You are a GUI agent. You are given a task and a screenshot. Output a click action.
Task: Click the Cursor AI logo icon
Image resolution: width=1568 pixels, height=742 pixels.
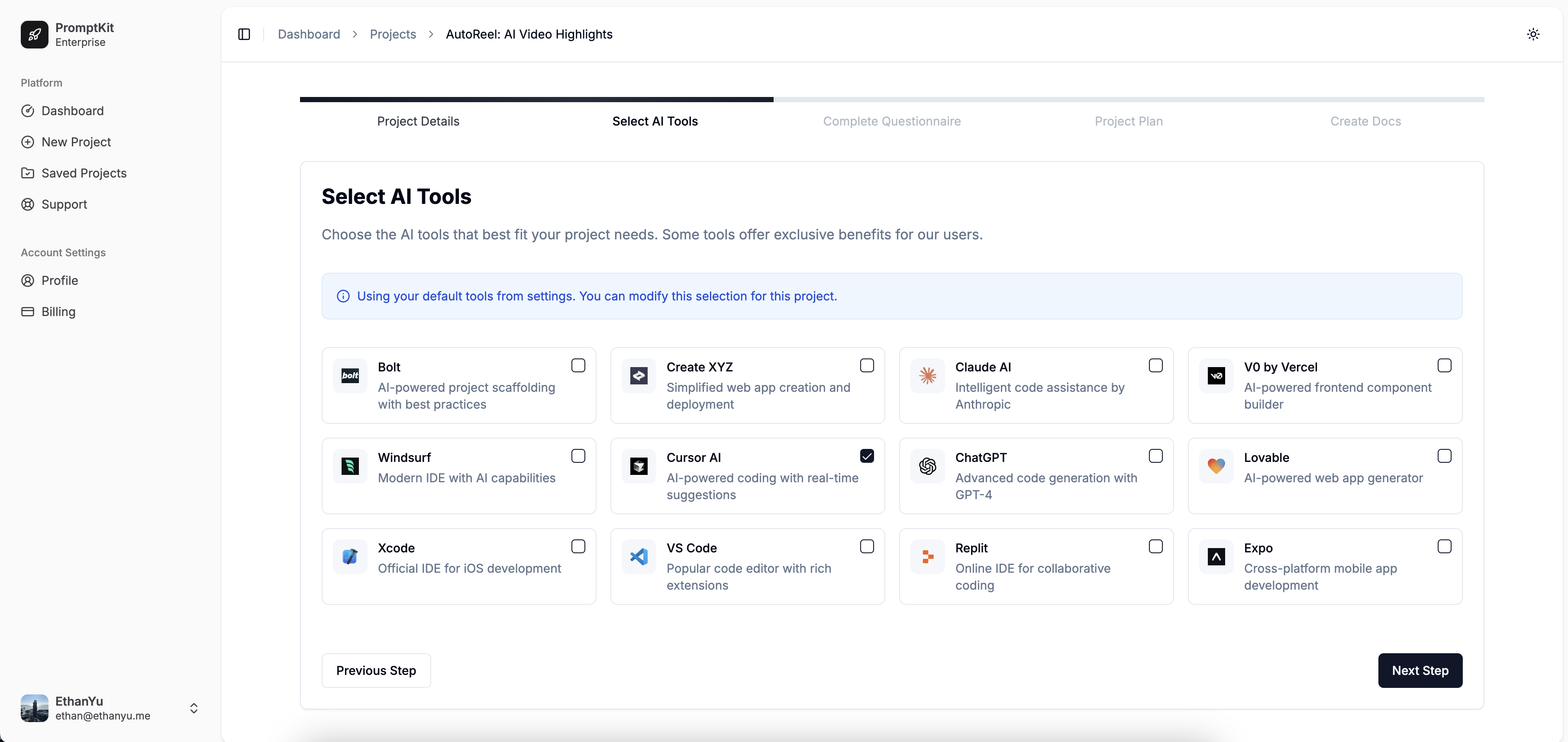639,466
